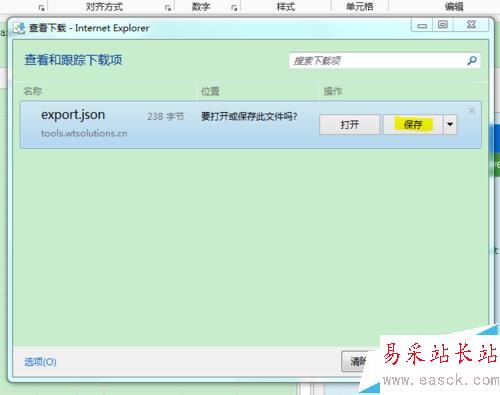Screen dimensions: 500x395
Task: Open the Alignment (对齐方式) group dialog launcher
Action: [x=168, y=8]
